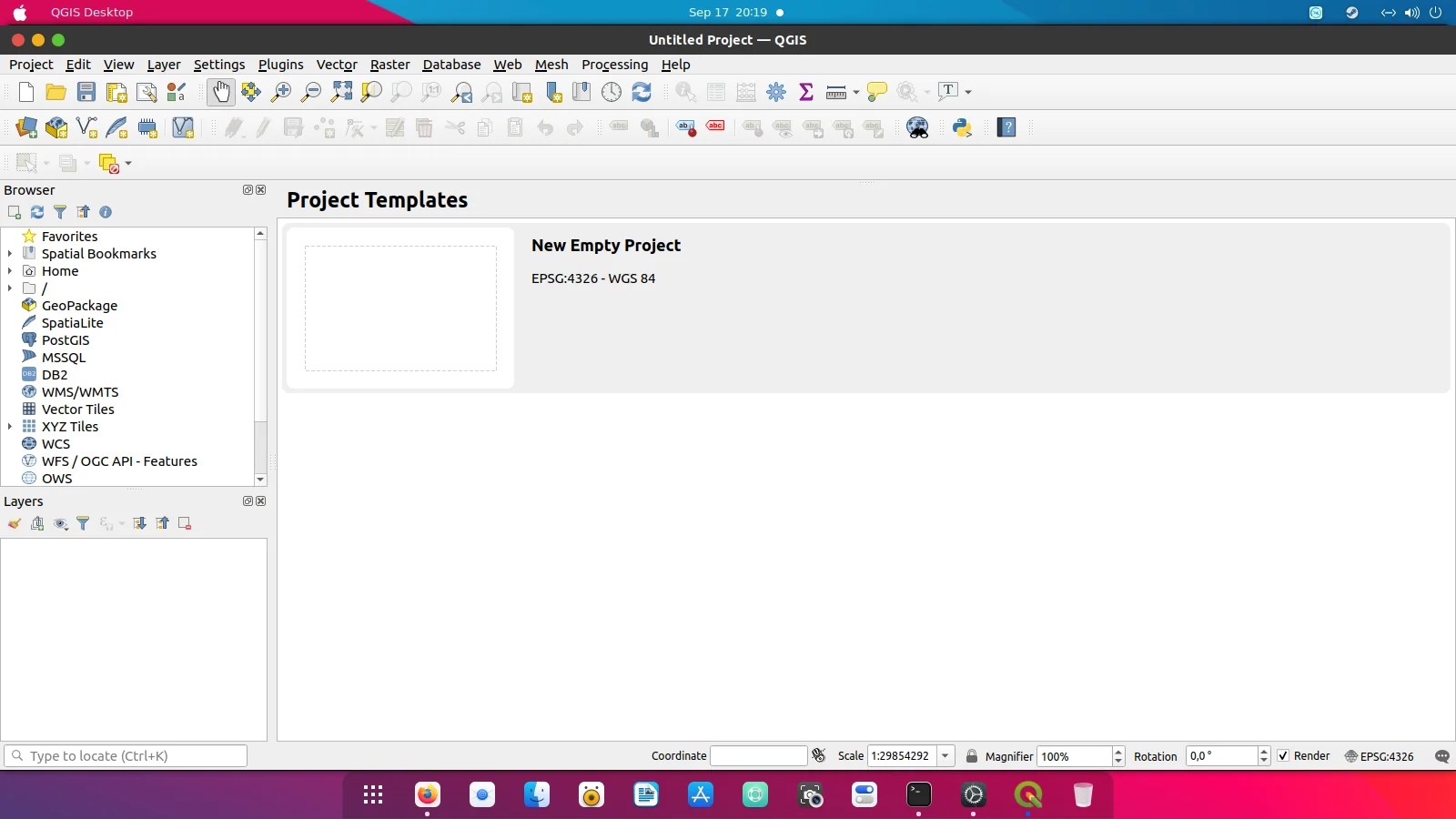Refresh the Browser panel

[x=37, y=212]
